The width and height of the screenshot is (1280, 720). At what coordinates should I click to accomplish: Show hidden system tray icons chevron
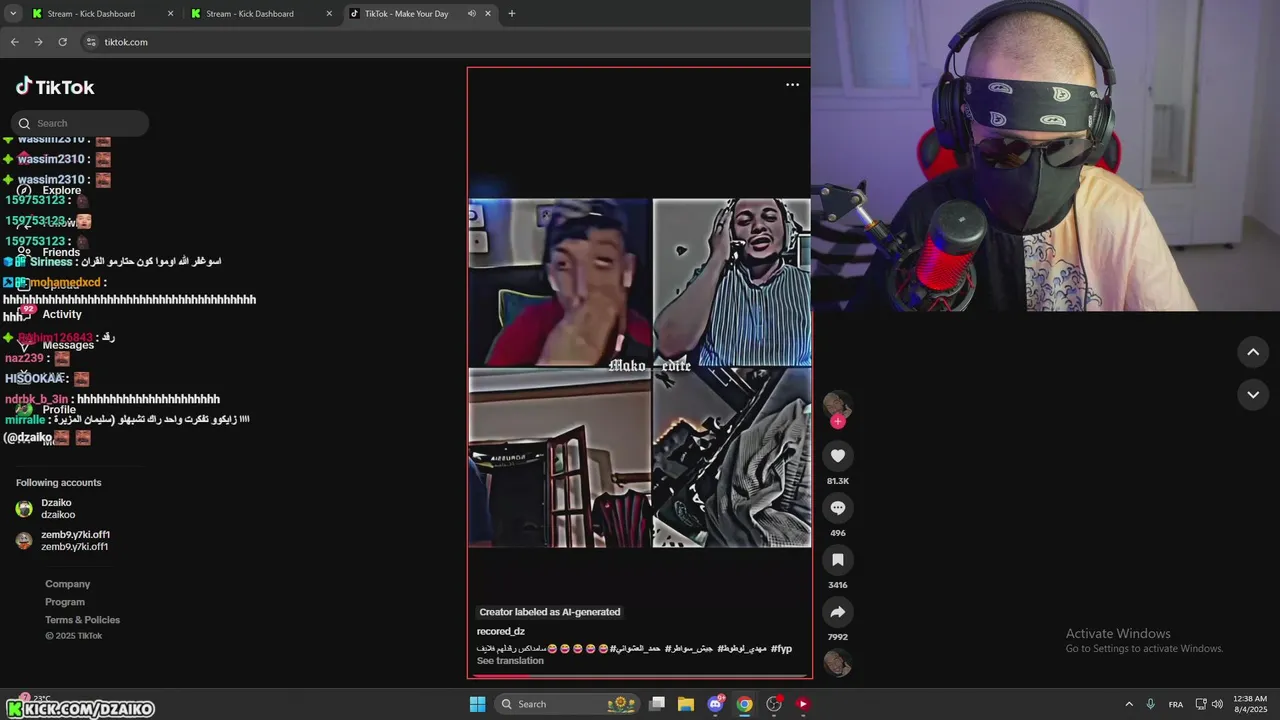tap(1129, 704)
